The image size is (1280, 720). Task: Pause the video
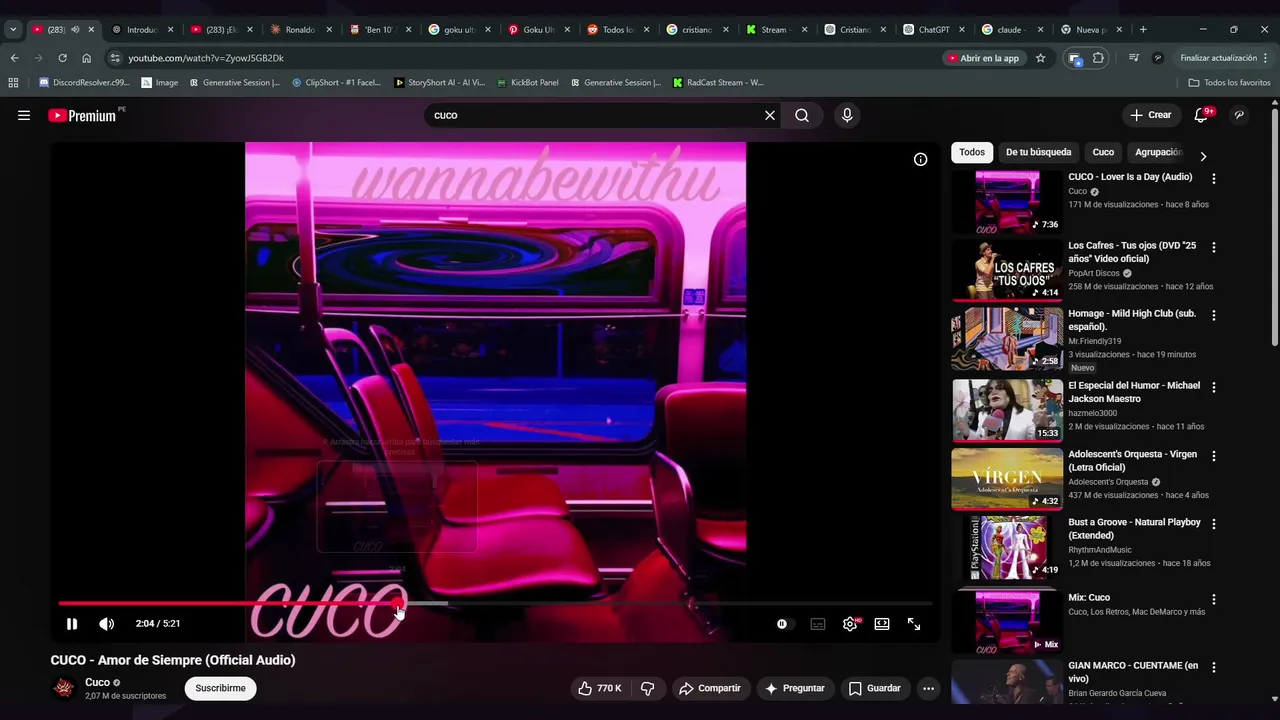click(72, 624)
